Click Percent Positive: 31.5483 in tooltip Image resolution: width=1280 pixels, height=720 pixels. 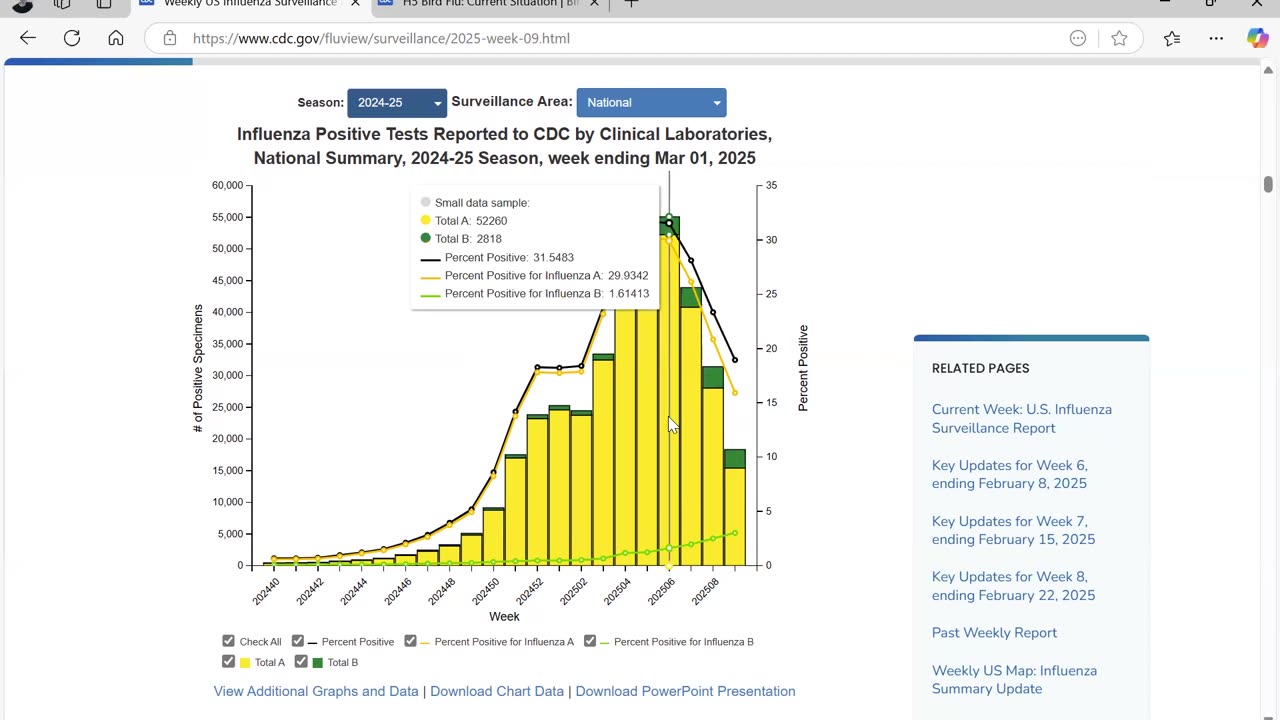(509, 257)
